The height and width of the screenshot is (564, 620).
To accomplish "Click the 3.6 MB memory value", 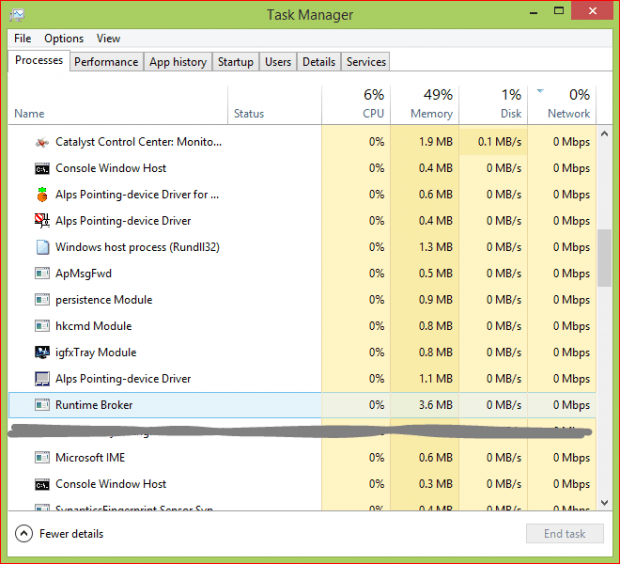I will point(435,405).
